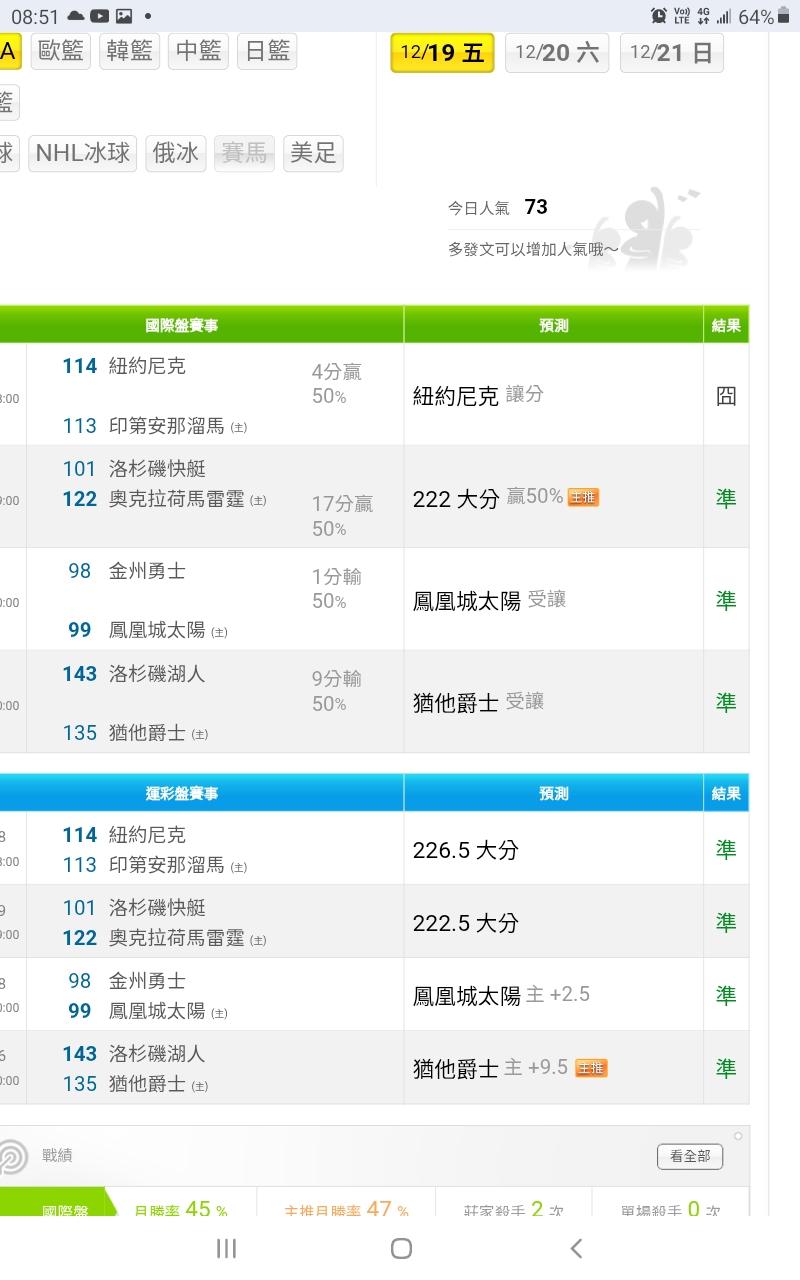This screenshot has width=800, height=1280.
Task: Tap the cloud notification icon in status bar
Action: click(x=76, y=16)
